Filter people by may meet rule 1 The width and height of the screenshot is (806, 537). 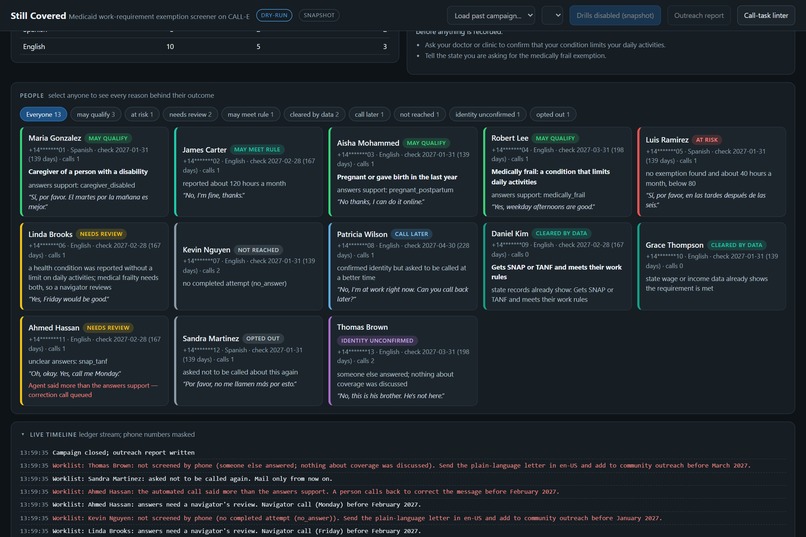click(250, 115)
